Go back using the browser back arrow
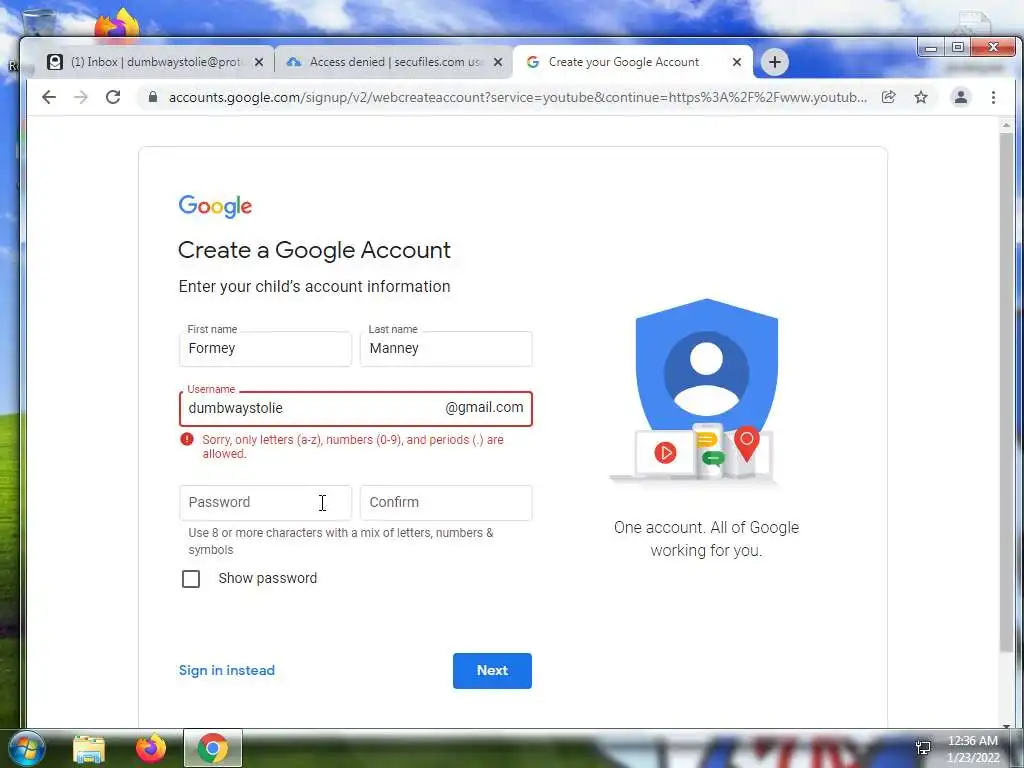The height and width of the screenshot is (768, 1024). tap(49, 97)
